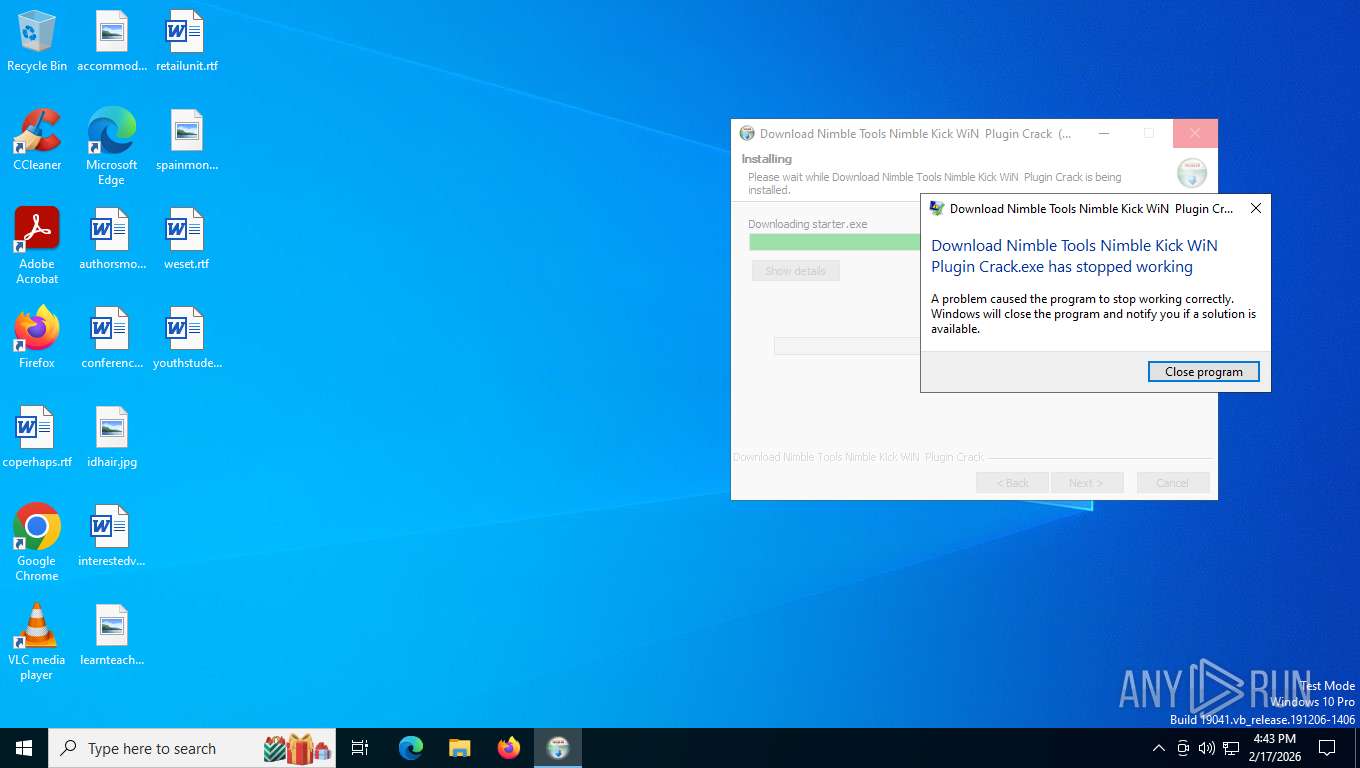Select the authorsmo... Word document icon

pyautogui.click(x=112, y=240)
